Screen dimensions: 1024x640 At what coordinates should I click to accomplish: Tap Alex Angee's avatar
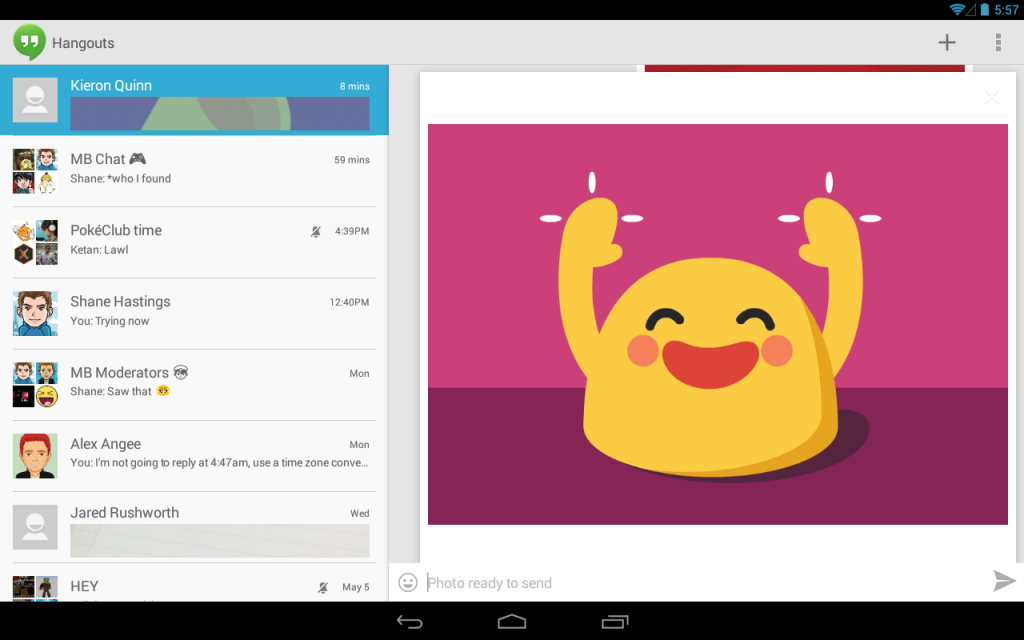(35, 456)
